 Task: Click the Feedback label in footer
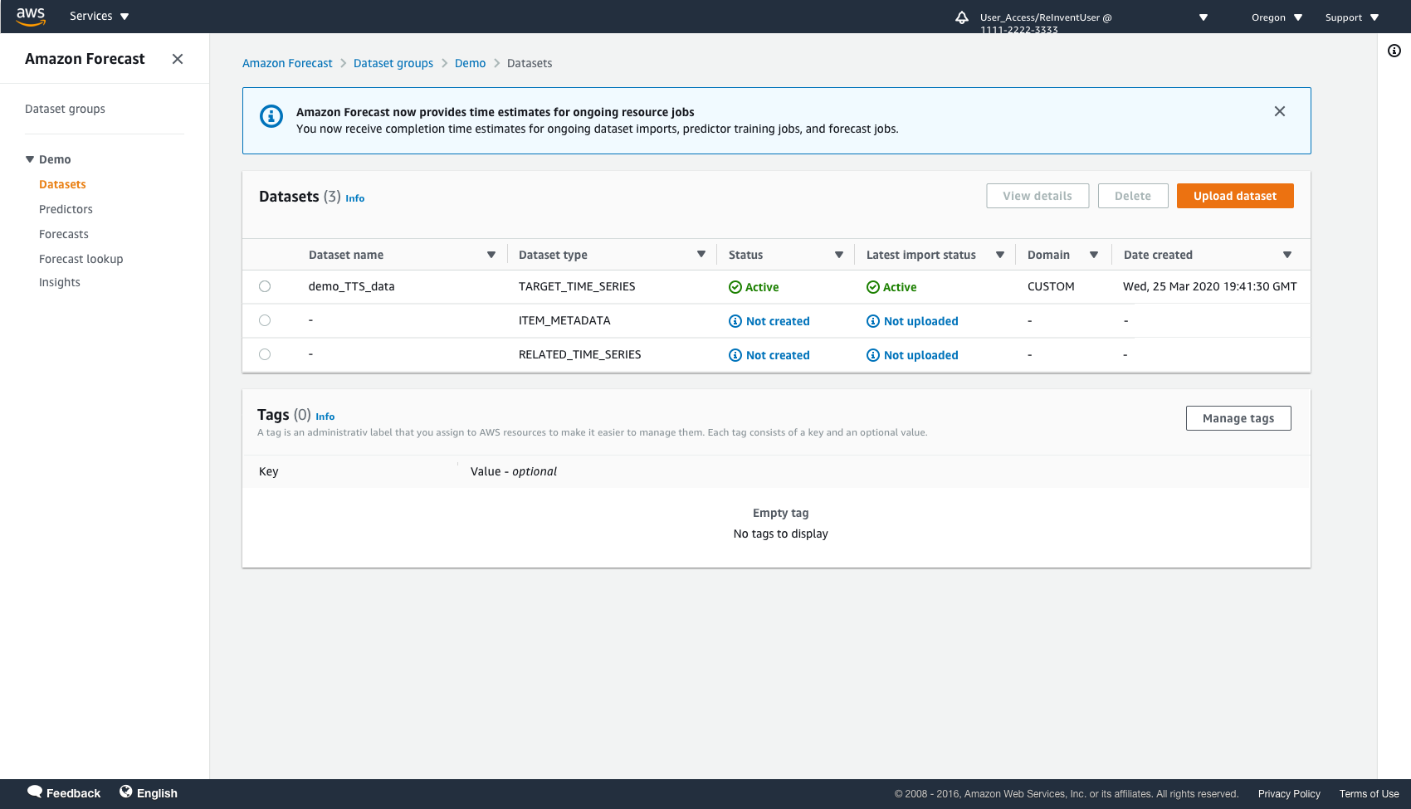73,793
